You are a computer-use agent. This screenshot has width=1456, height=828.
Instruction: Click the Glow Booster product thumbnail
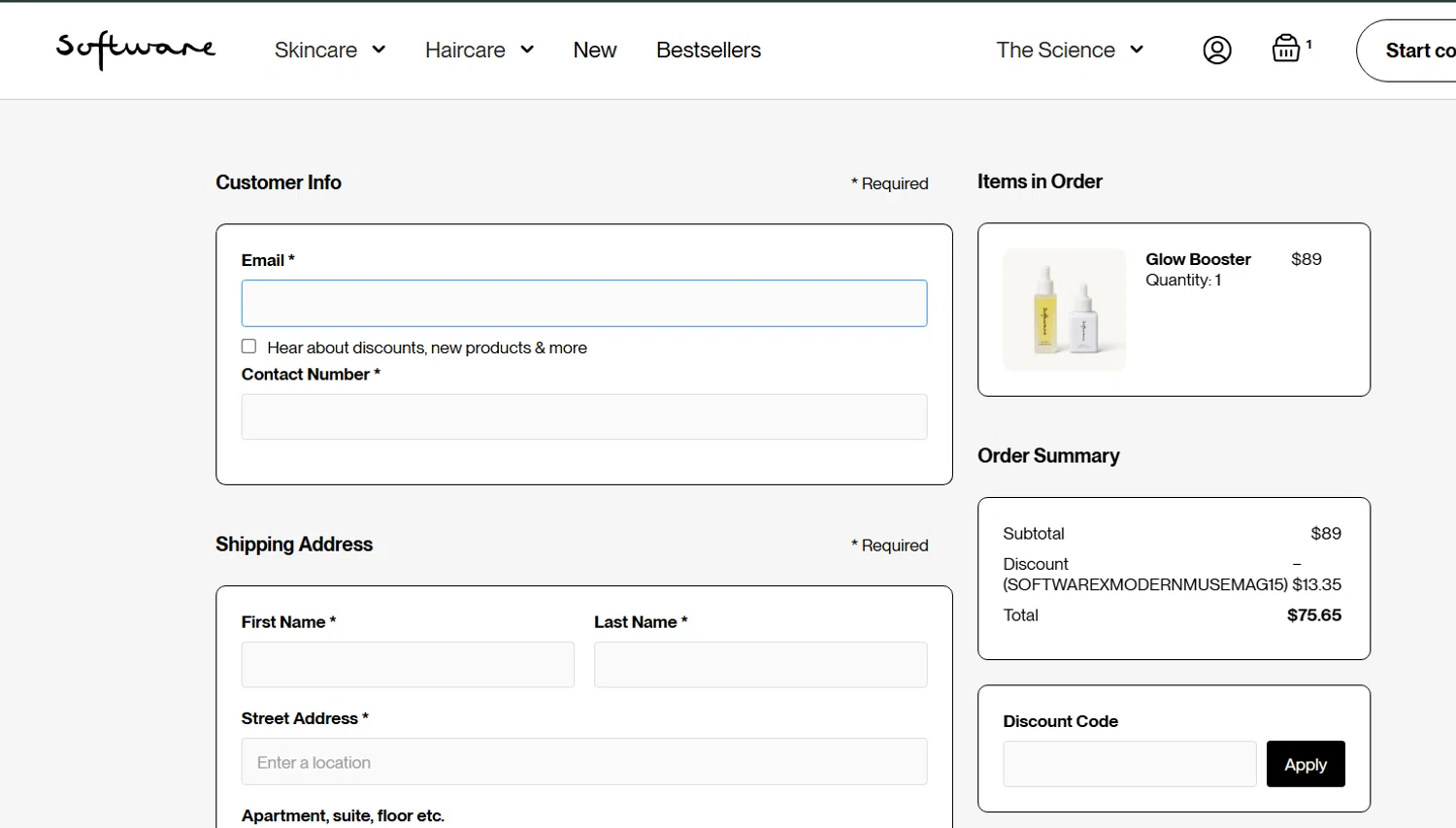[x=1064, y=310]
